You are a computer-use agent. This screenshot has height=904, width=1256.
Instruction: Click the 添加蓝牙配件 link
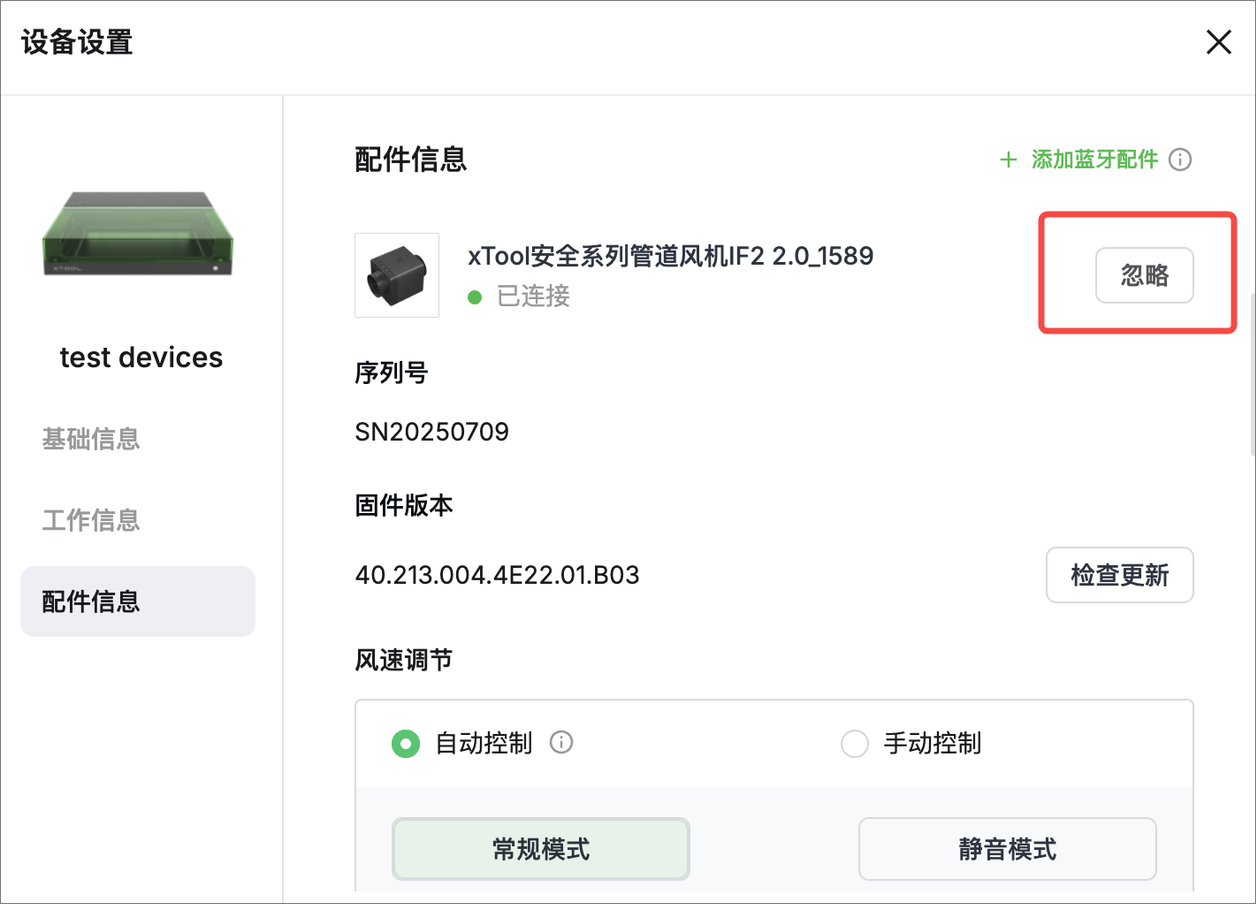click(x=1094, y=160)
